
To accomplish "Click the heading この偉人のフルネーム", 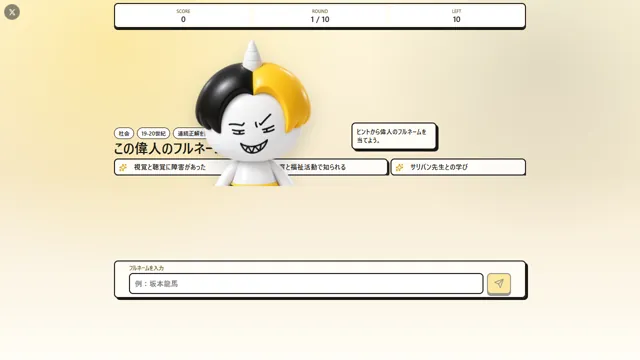I will [165, 149].
